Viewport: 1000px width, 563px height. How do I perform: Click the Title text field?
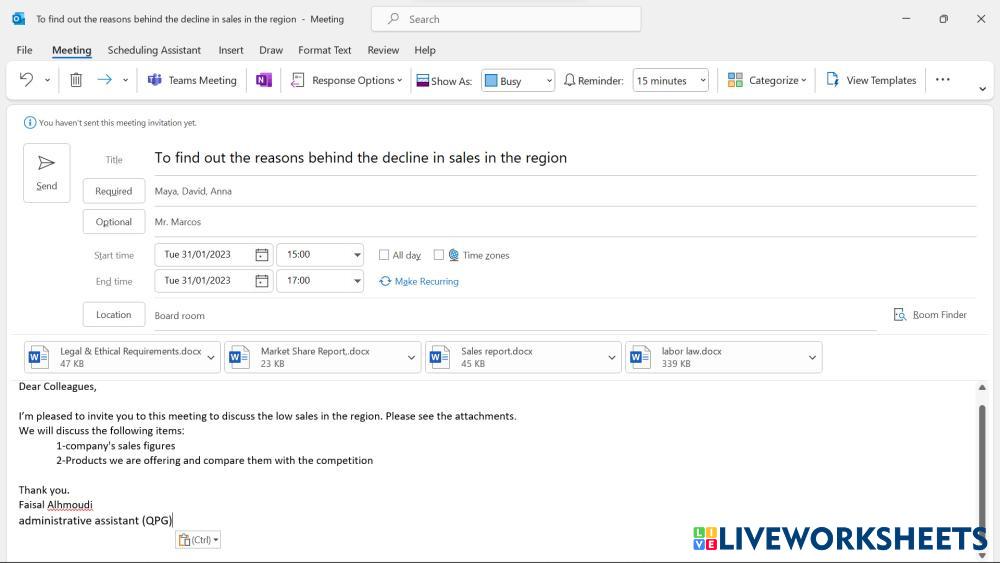(x=560, y=158)
